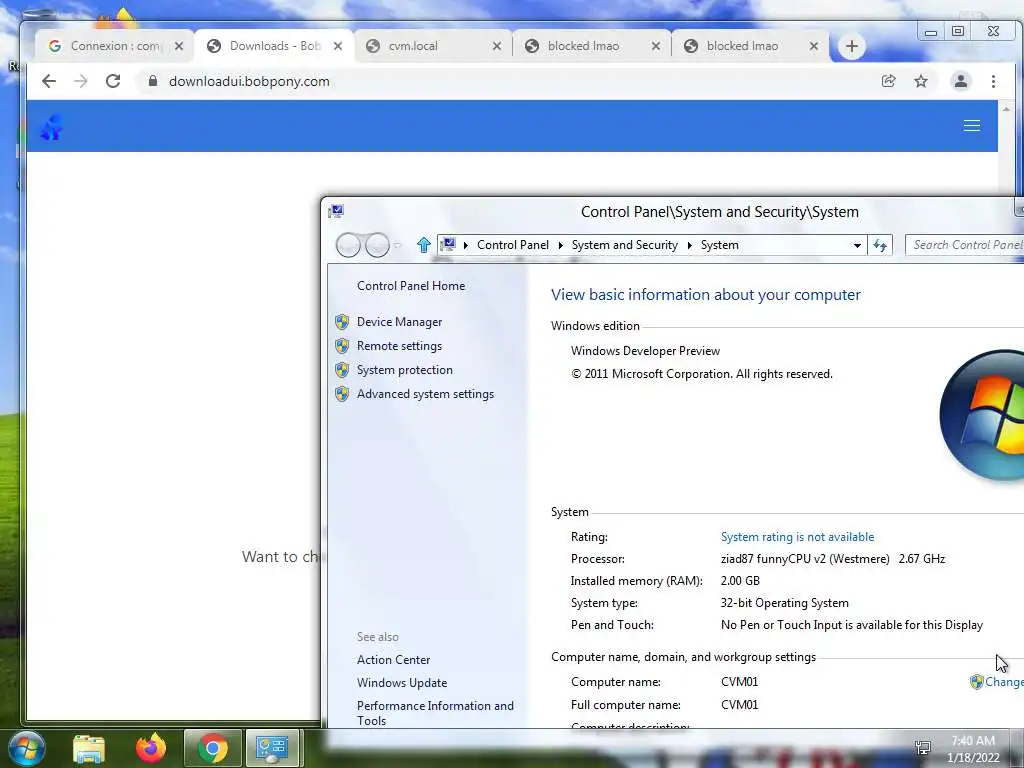Image resolution: width=1024 pixels, height=768 pixels.
Task: Open Windows Explorer from taskbar
Action: 89,748
